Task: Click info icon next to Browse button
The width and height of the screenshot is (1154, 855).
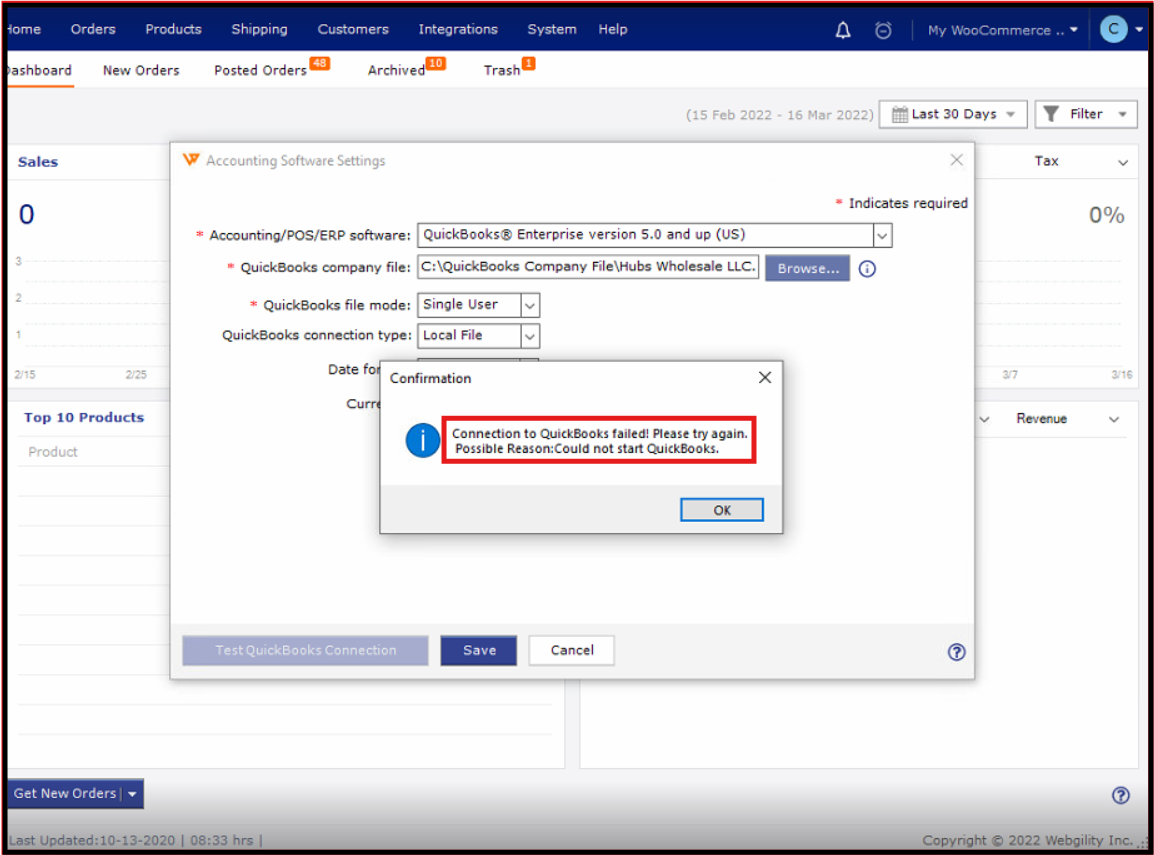Action: coord(867,269)
